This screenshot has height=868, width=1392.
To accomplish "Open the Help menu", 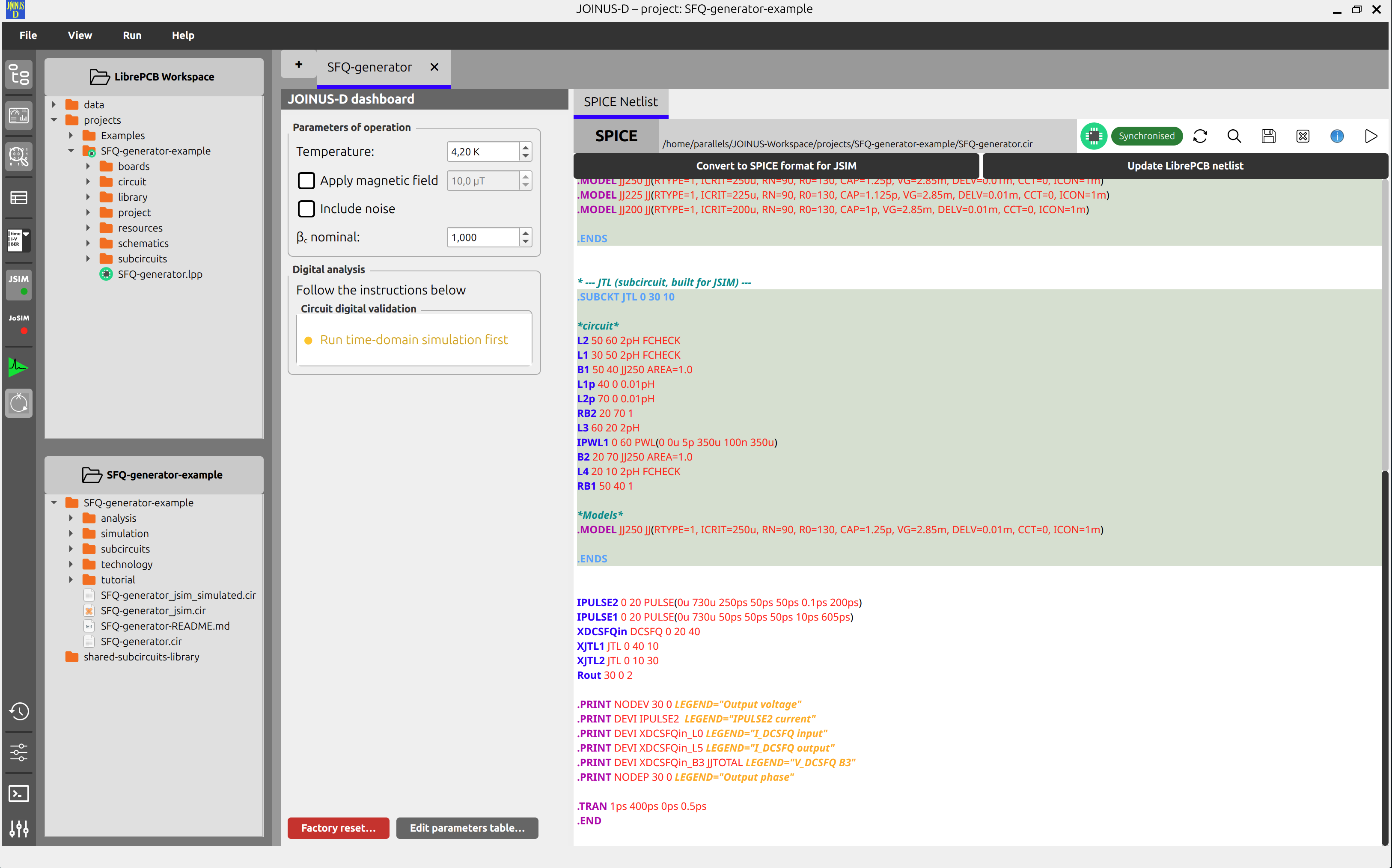I will click(x=183, y=35).
